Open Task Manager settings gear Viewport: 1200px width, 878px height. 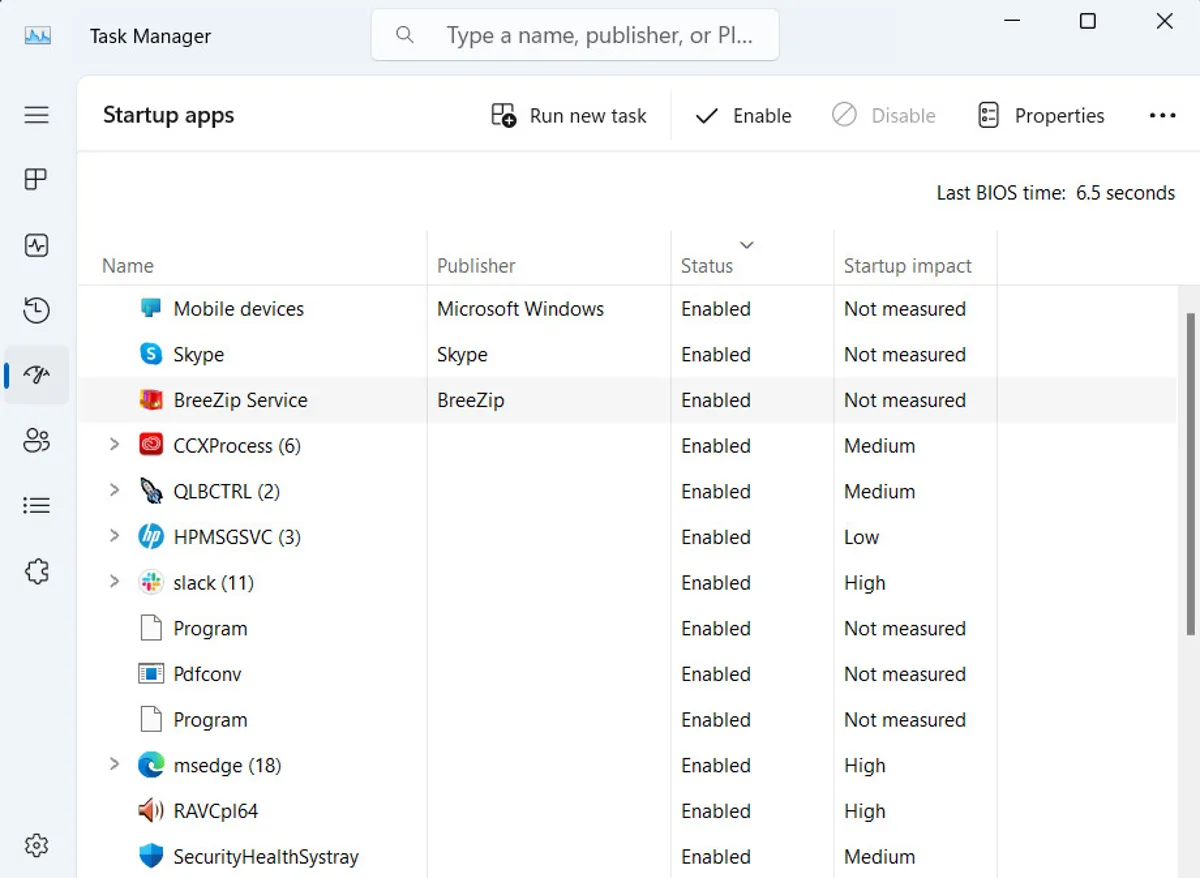(37, 845)
